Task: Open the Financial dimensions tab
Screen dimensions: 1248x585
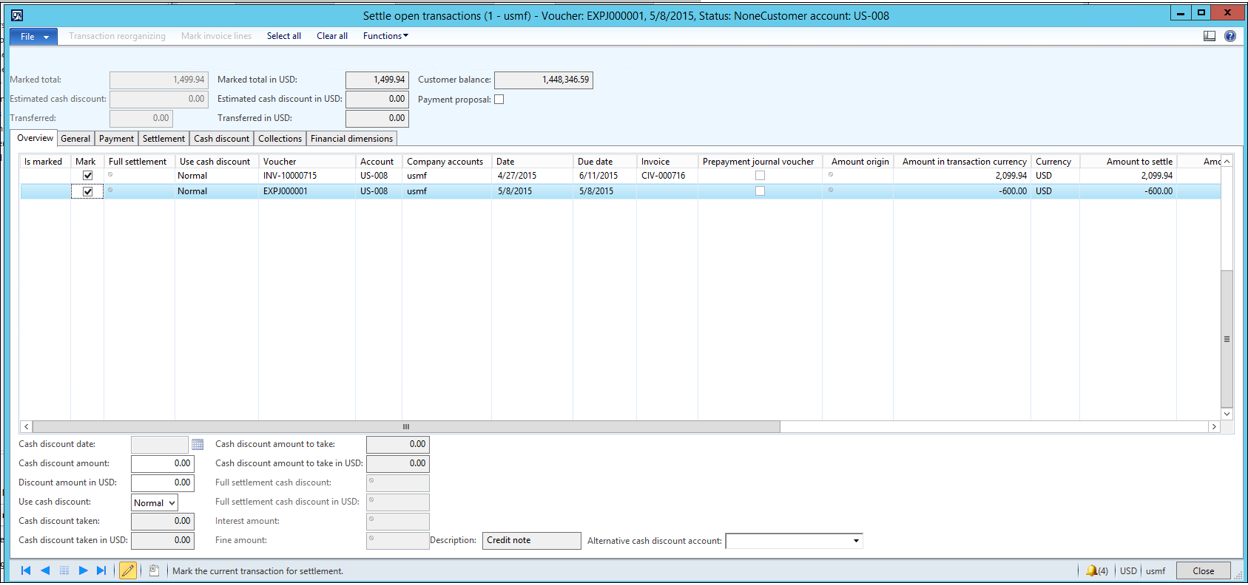Action: [x=352, y=139]
